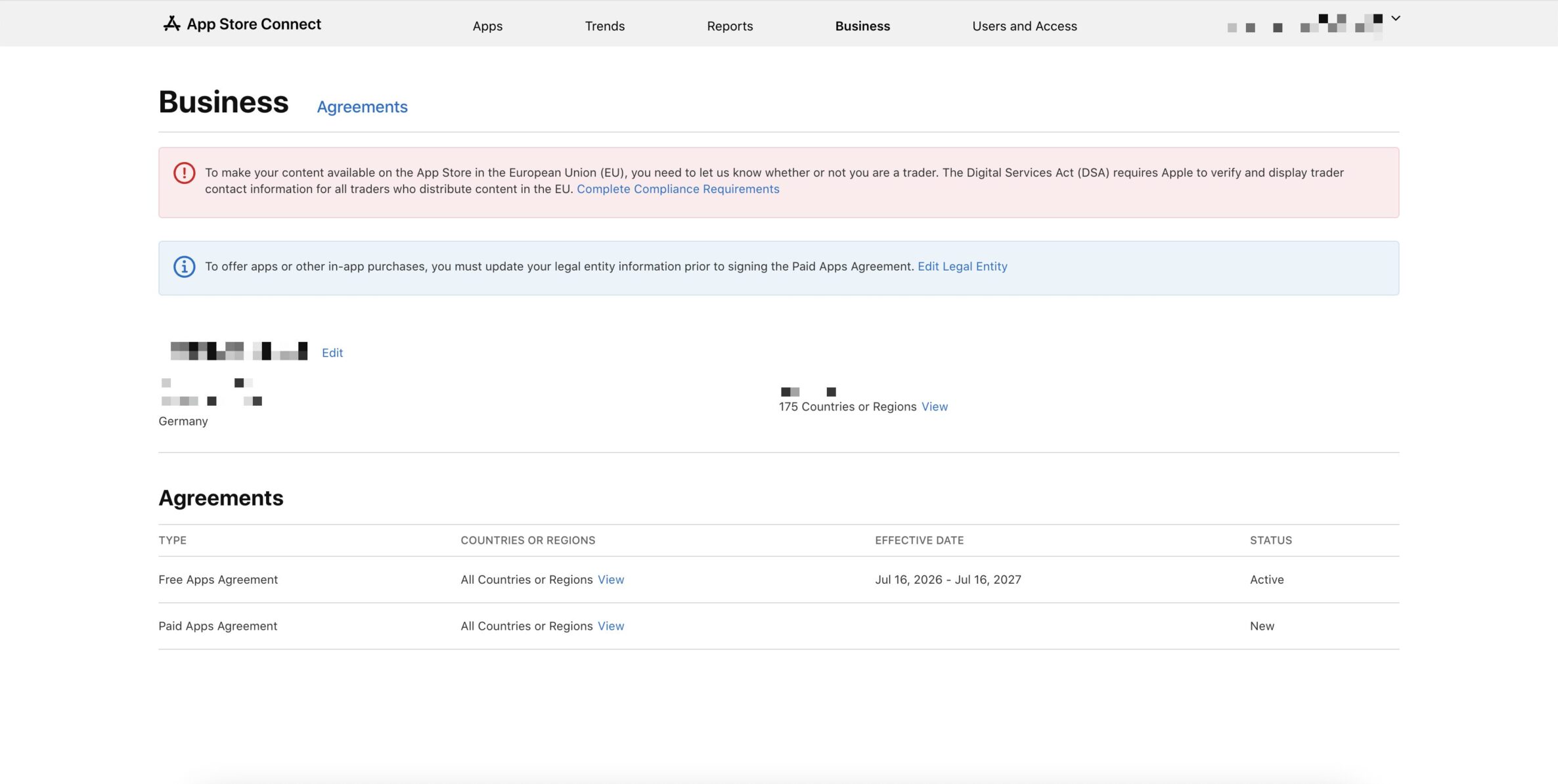
Task: Switch to the Agreements tab
Action: 362,106
